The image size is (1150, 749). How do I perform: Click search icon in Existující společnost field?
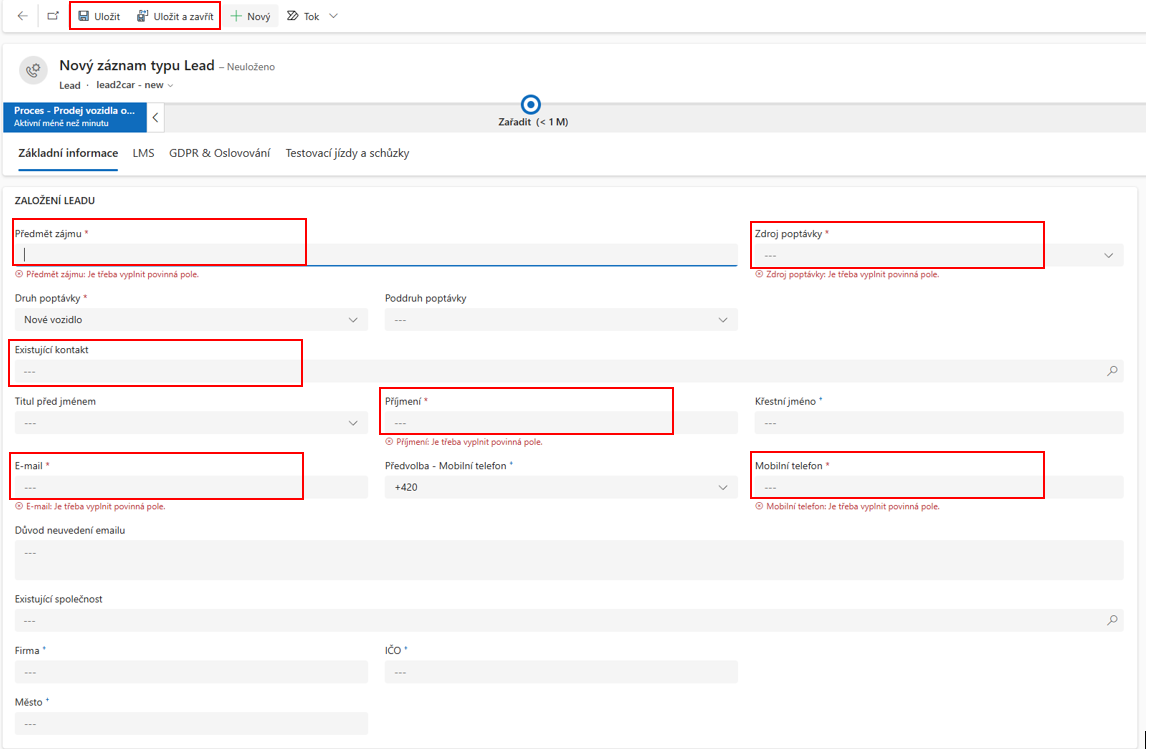(x=1112, y=620)
